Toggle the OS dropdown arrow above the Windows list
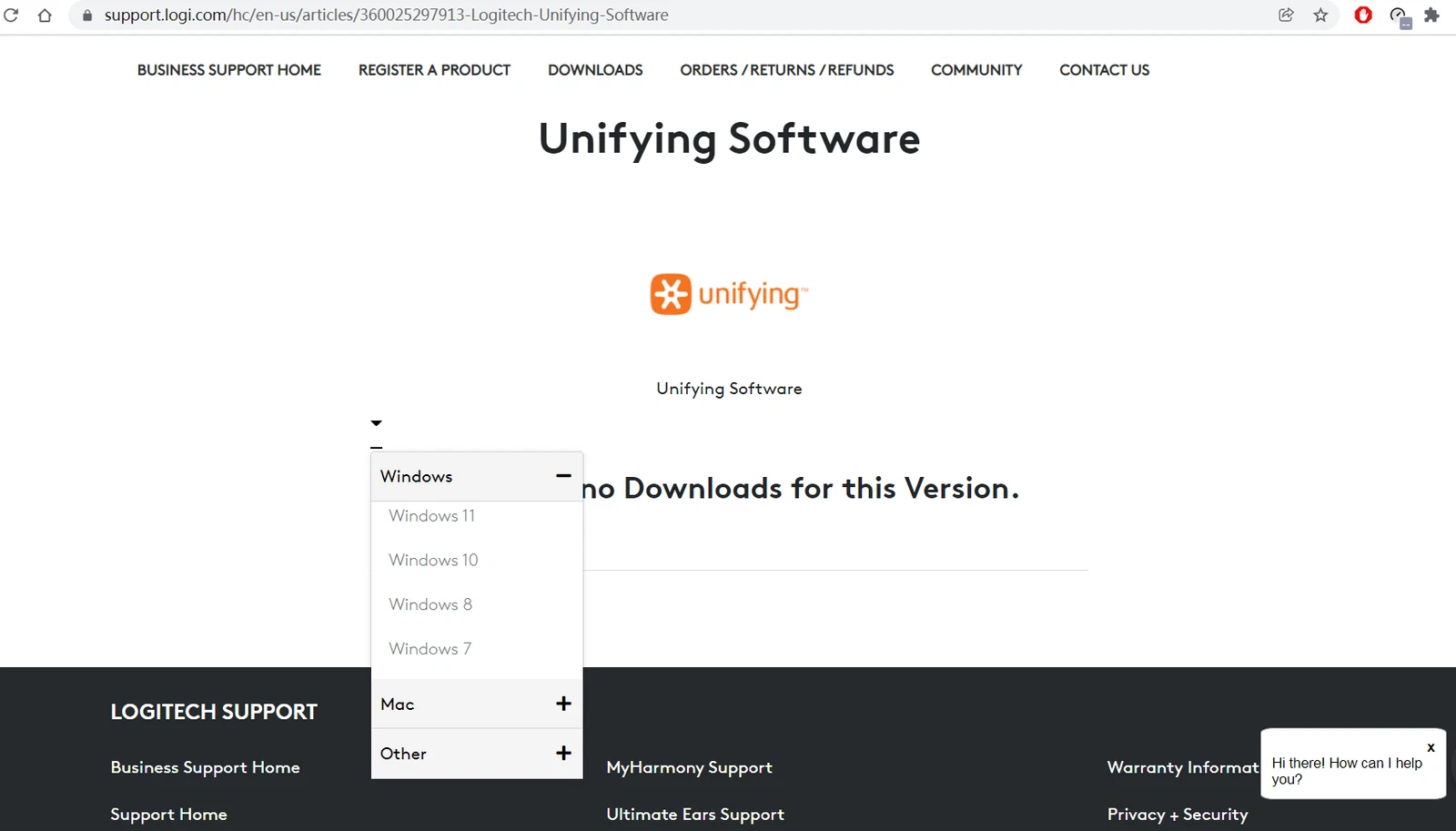Viewport: 1456px width, 831px height. click(x=377, y=423)
